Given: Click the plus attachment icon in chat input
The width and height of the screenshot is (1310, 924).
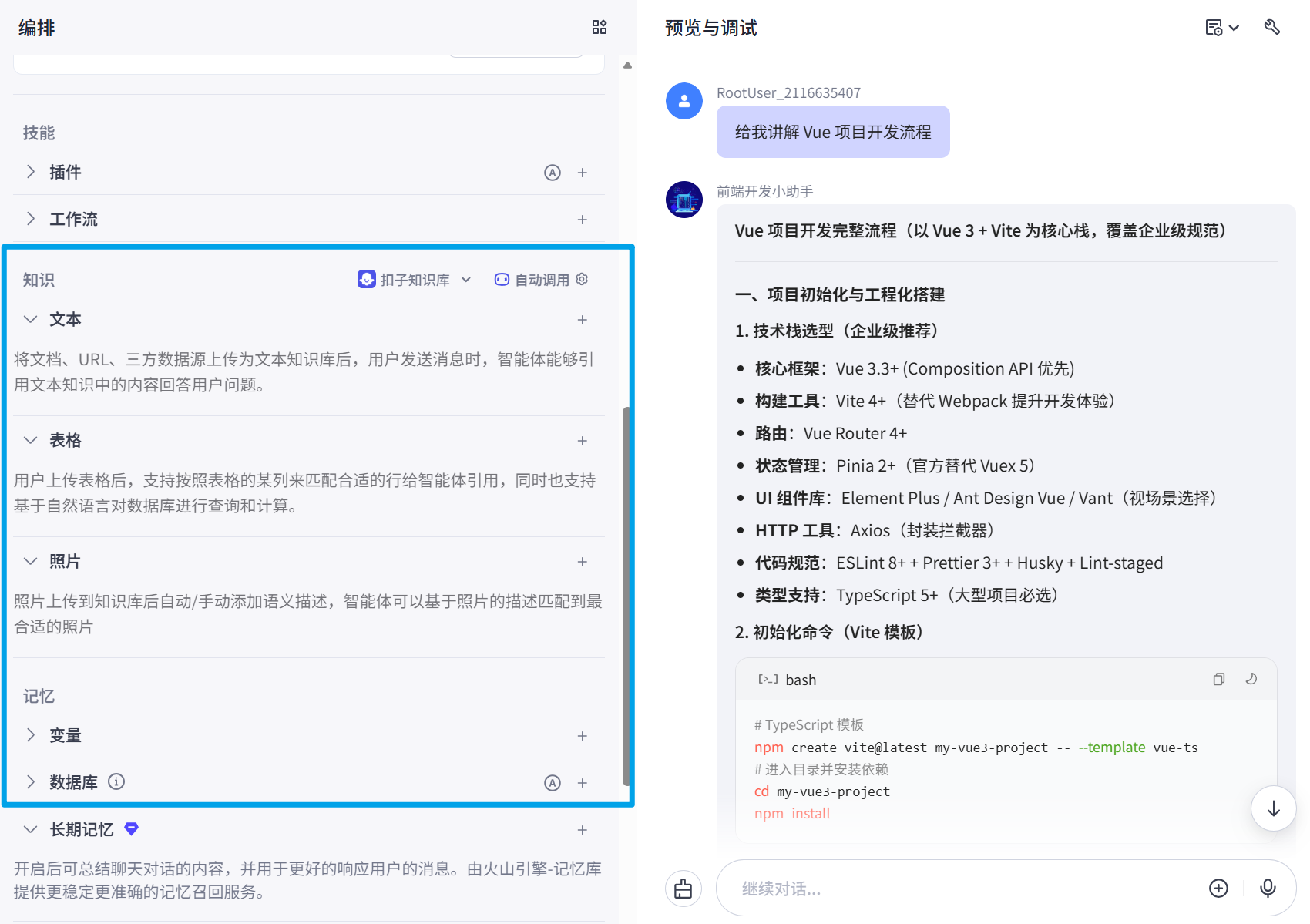Looking at the screenshot, I should [1218, 888].
